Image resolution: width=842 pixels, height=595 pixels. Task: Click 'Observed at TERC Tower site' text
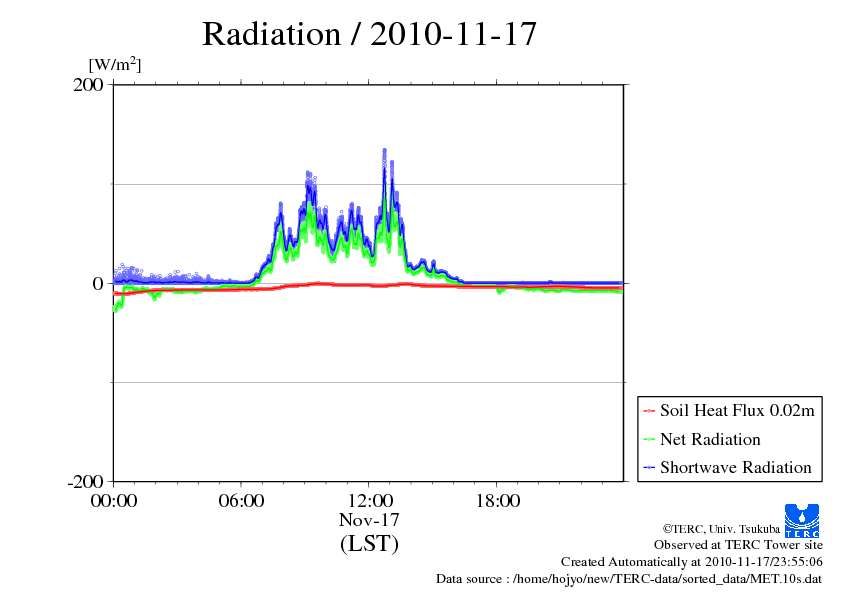click(x=738, y=545)
